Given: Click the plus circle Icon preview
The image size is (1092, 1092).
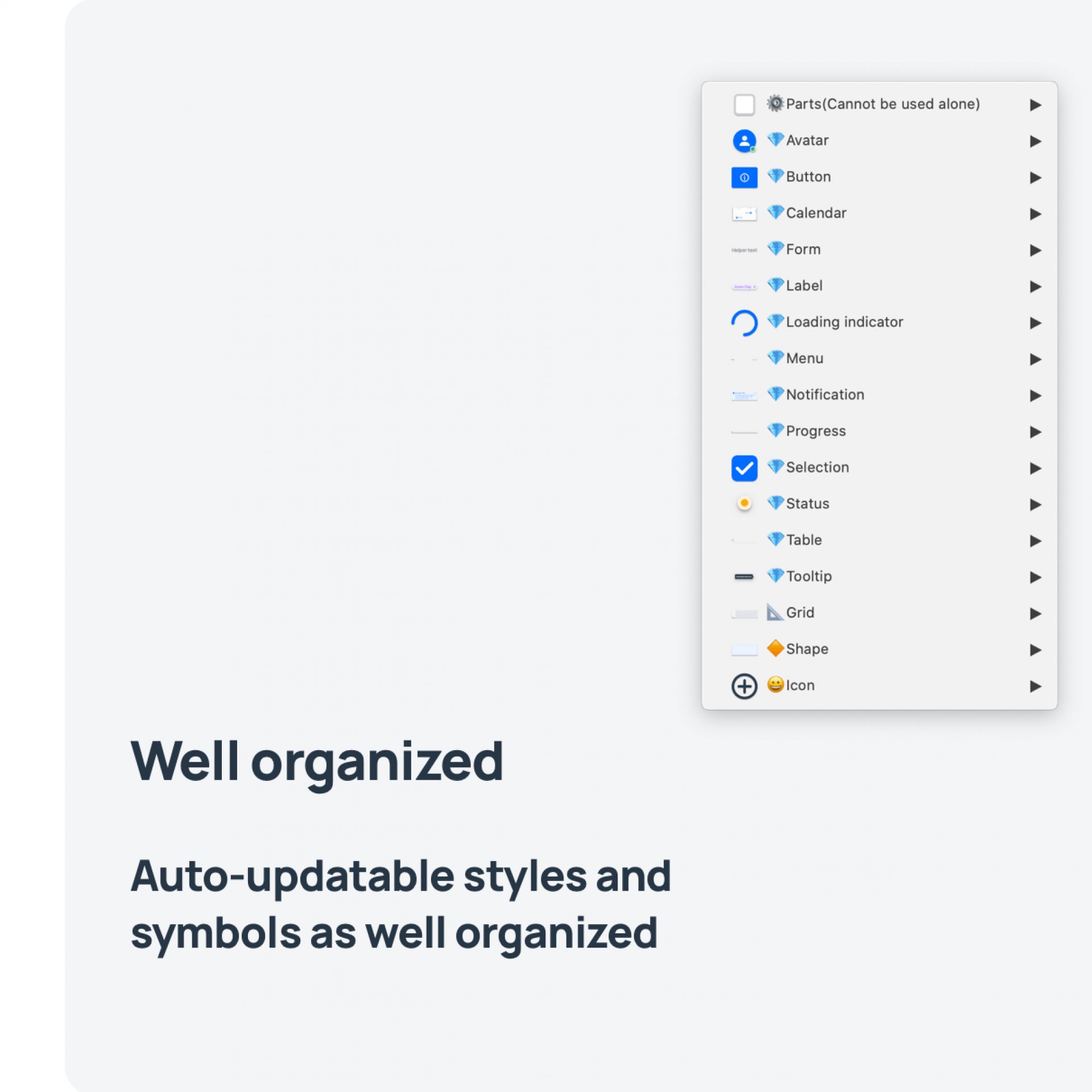Looking at the screenshot, I should point(744,686).
